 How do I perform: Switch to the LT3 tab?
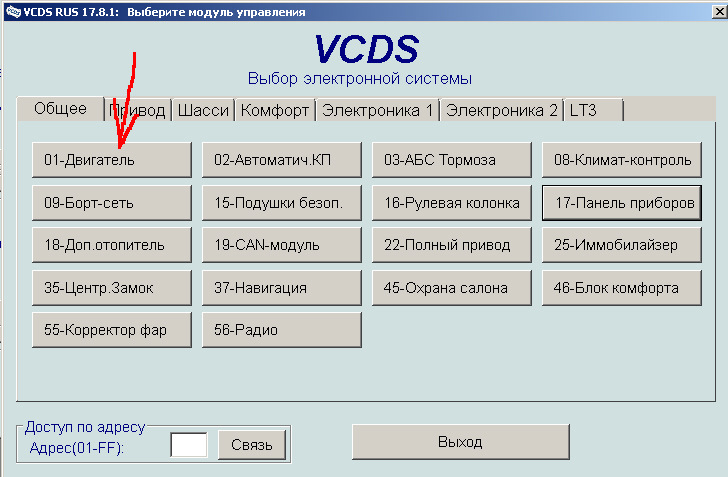[x=593, y=111]
